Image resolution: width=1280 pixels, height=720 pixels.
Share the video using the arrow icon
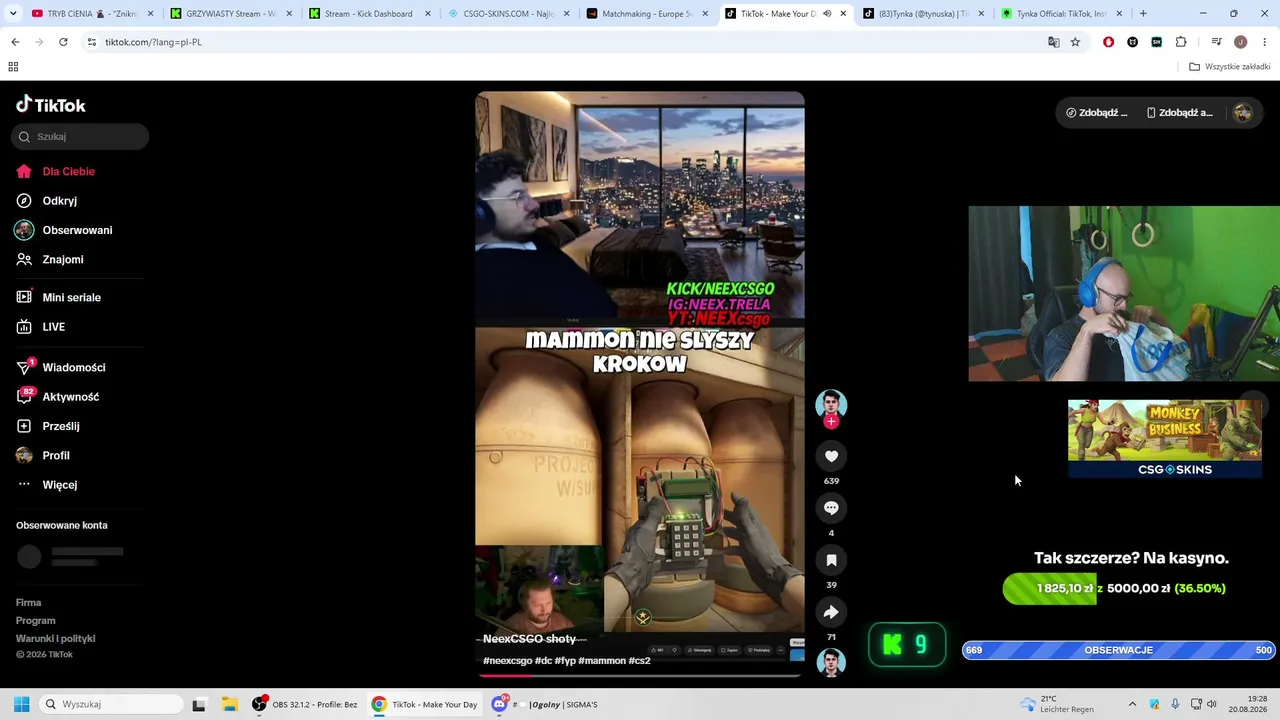(831, 612)
